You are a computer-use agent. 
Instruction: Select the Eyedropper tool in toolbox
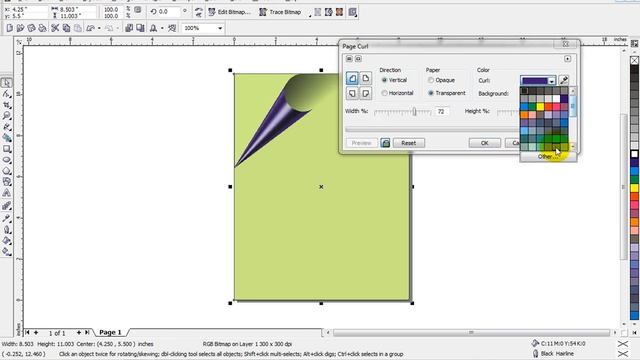tap(7, 218)
